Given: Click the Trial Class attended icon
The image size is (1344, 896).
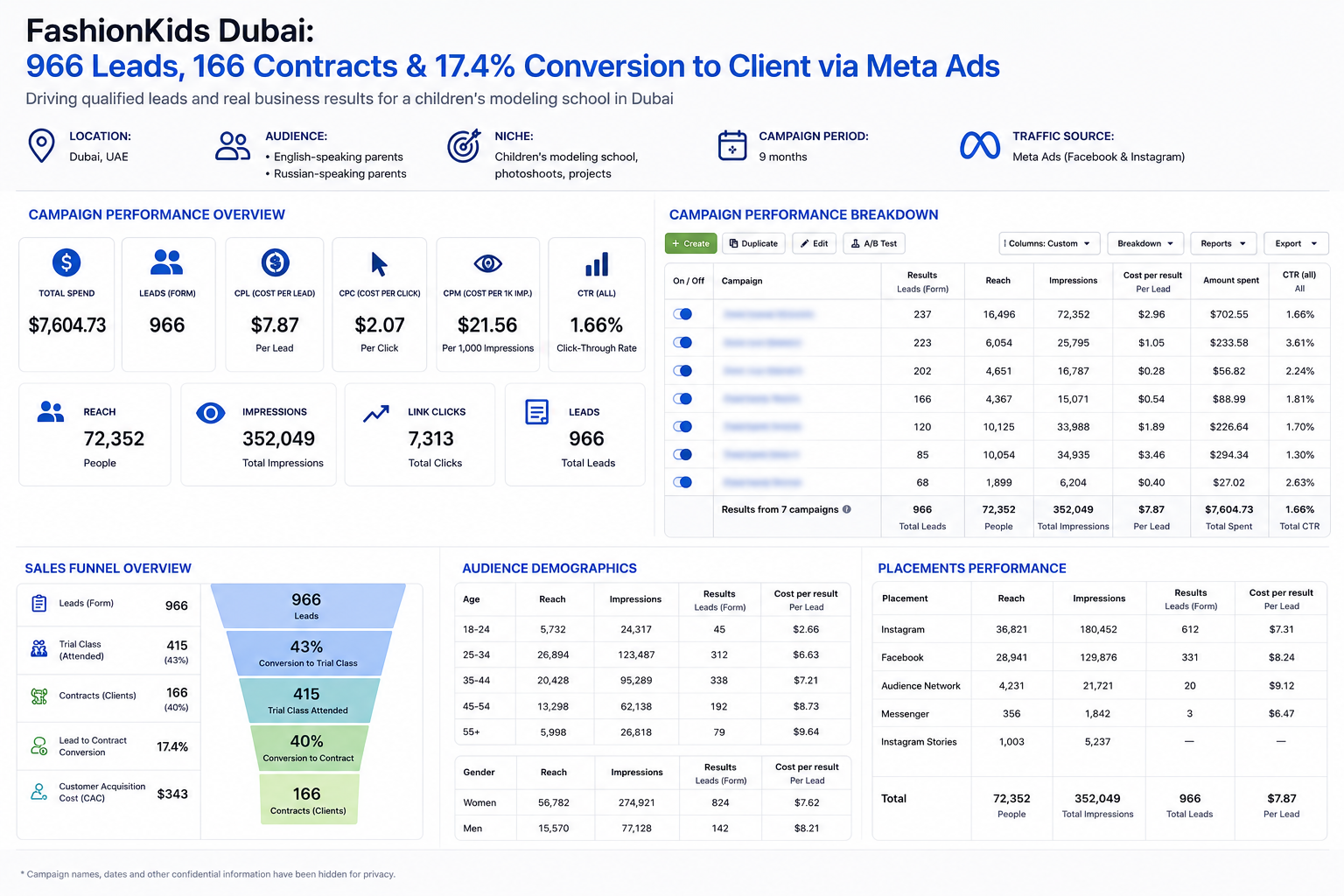Looking at the screenshot, I should pyautogui.click(x=38, y=649).
